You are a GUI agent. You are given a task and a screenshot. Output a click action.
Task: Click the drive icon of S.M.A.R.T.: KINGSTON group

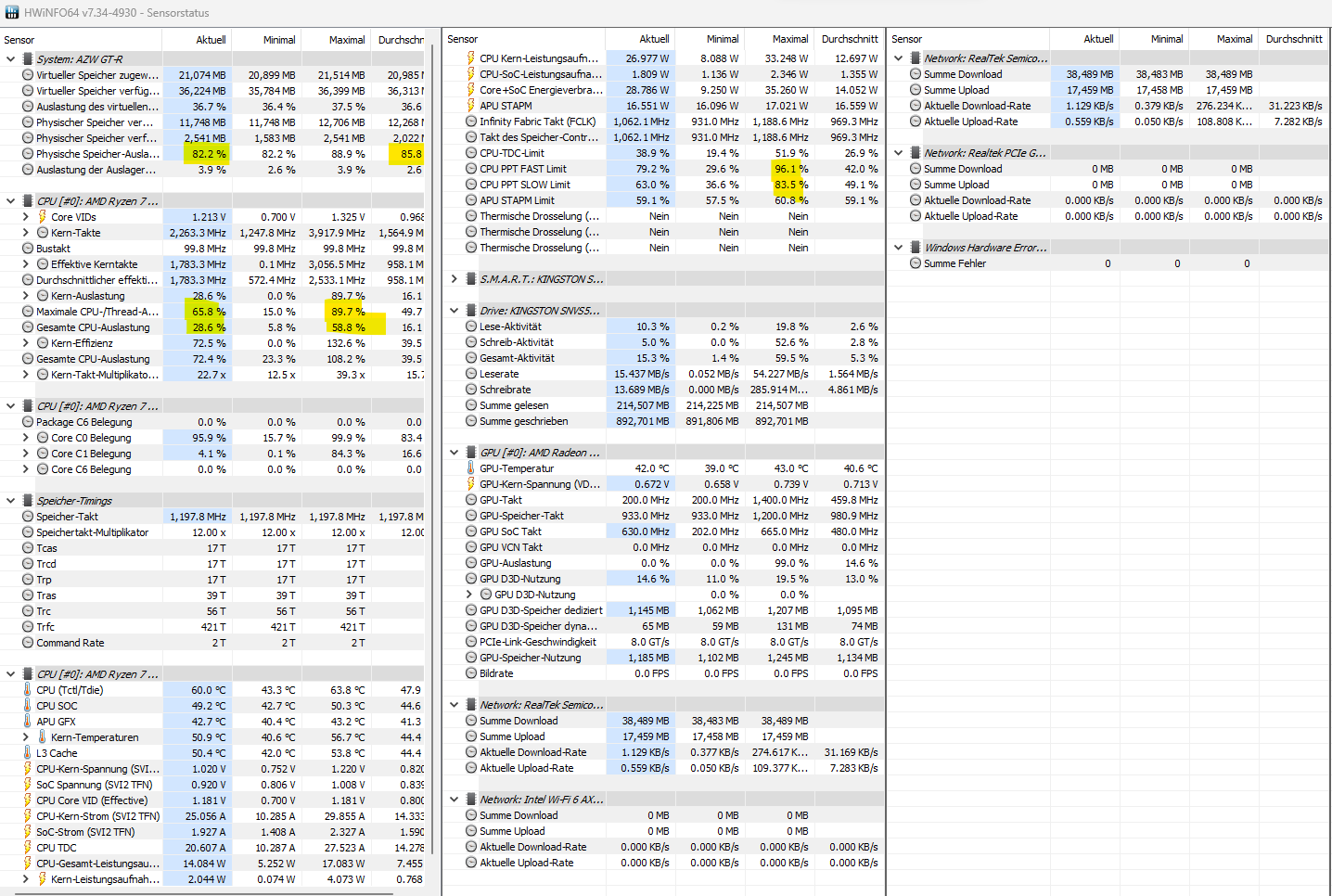(471, 278)
